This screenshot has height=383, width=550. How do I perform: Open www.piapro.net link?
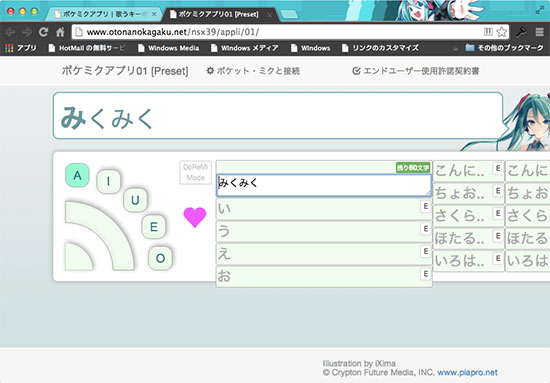pyautogui.click(x=467, y=372)
